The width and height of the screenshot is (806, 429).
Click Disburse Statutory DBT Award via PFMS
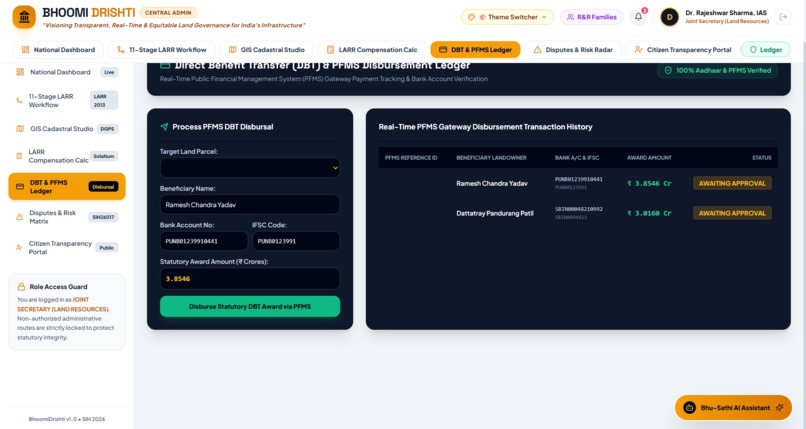click(250, 306)
